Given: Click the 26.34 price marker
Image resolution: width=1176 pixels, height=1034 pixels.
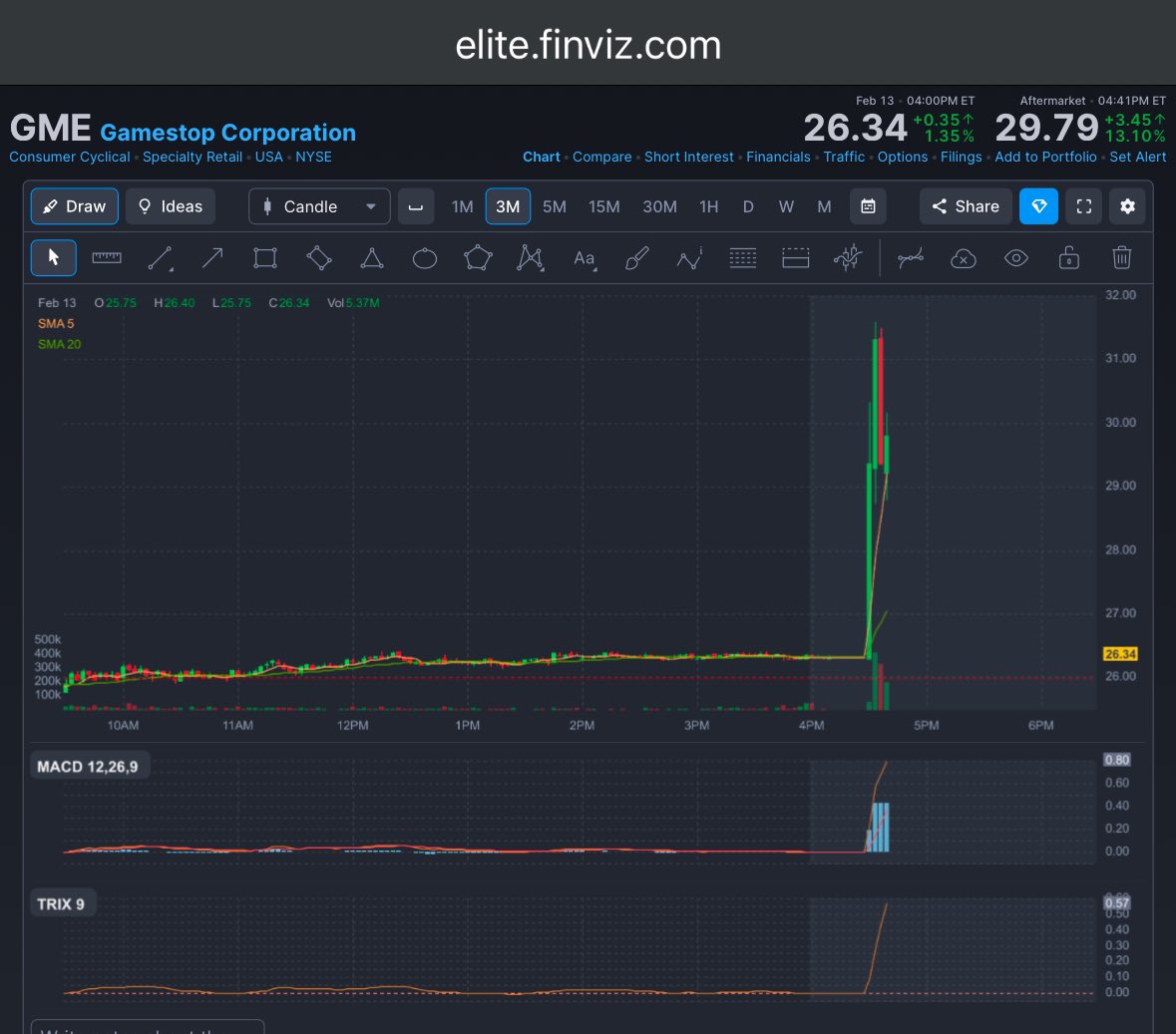Looking at the screenshot, I should [x=1120, y=654].
